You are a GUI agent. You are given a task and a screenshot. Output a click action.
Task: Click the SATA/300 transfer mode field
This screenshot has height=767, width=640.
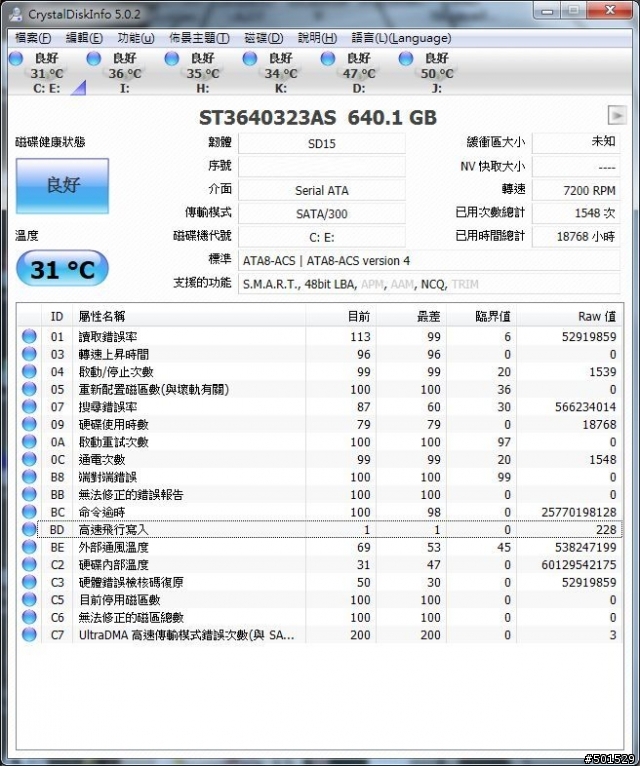(321, 214)
